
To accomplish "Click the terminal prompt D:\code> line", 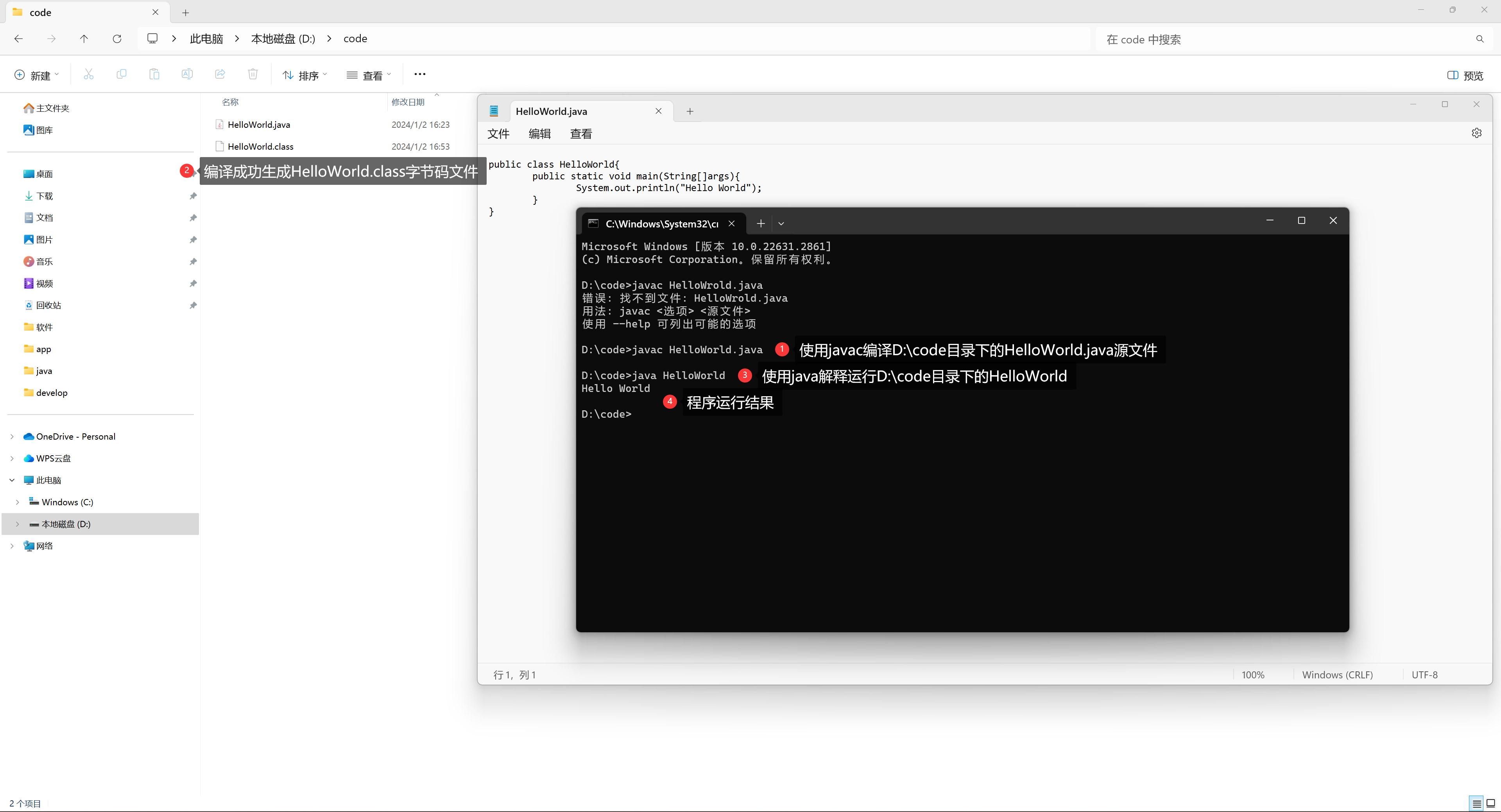I will click(606, 414).
